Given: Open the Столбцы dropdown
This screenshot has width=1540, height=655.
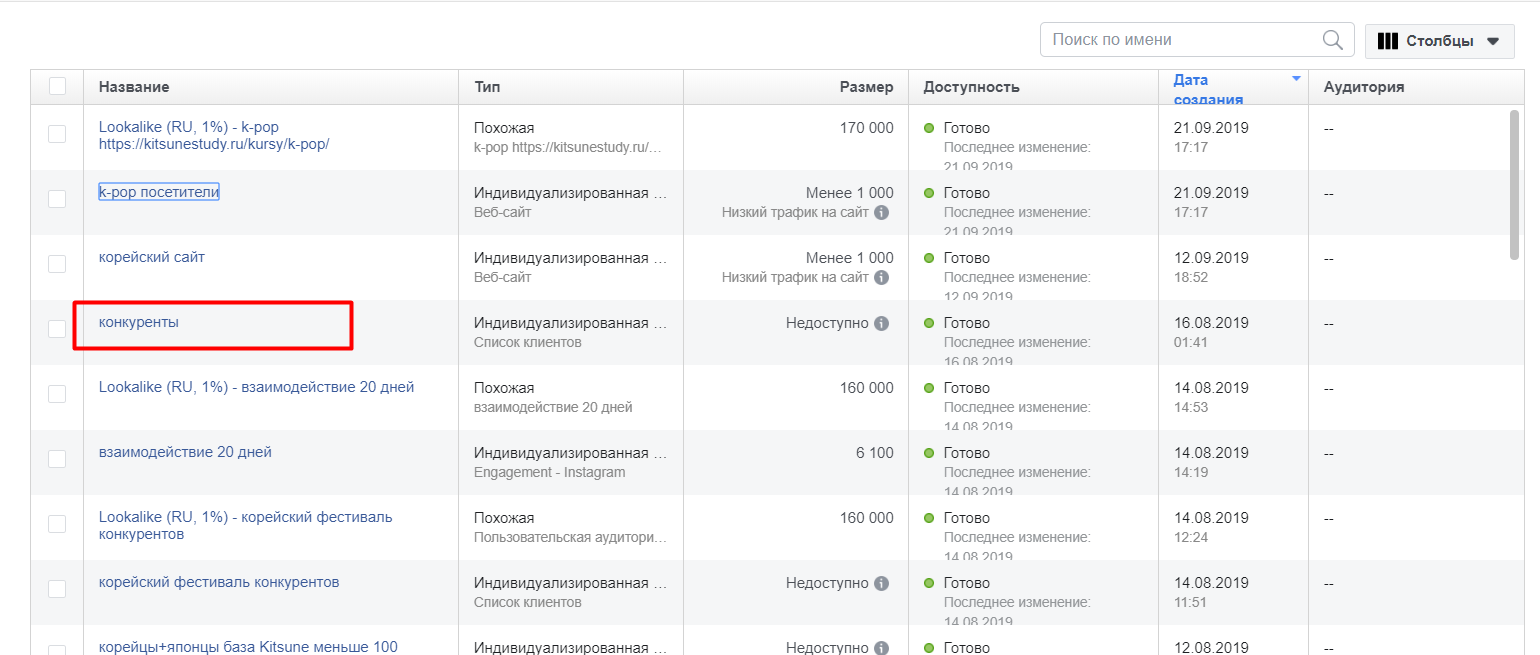Looking at the screenshot, I should pos(1440,41).
